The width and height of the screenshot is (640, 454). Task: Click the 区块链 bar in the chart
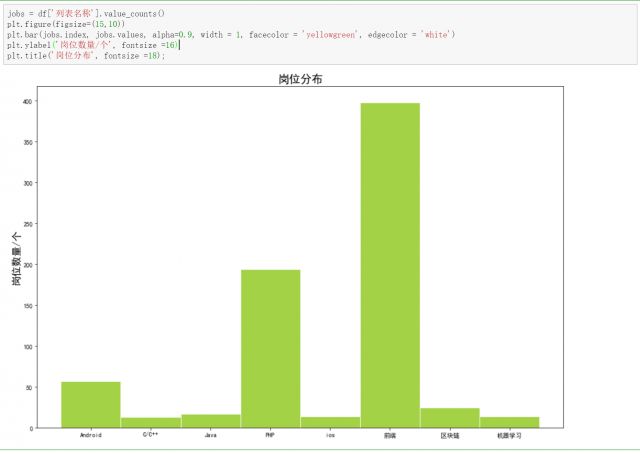click(x=450, y=418)
